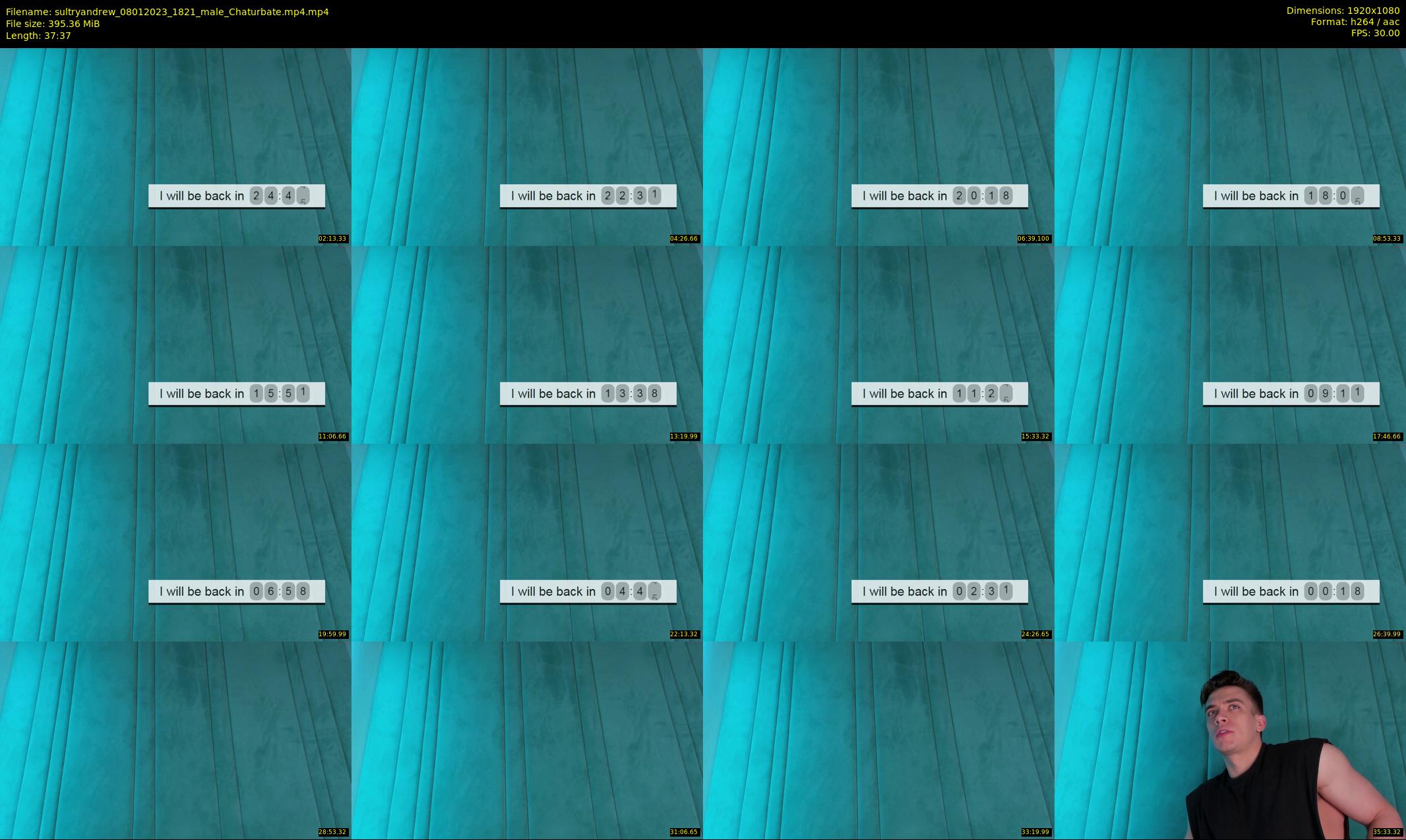The image size is (1406, 840).
Task: Open the thumbnail timestamped 31:06.65
Action: [527, 740]
